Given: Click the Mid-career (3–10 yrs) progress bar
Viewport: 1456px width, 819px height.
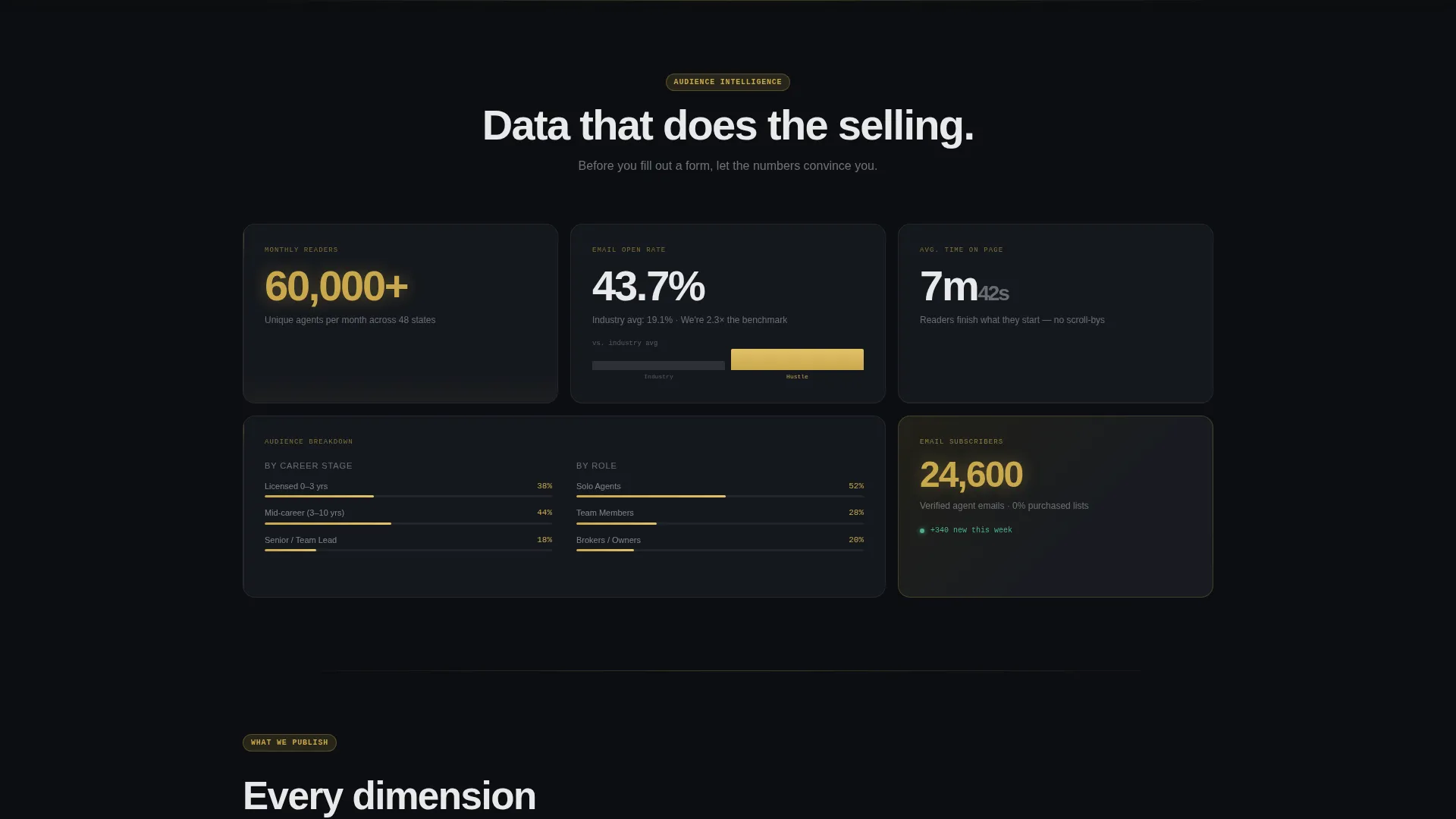Looking at the screenshot, I should point(408,523).
